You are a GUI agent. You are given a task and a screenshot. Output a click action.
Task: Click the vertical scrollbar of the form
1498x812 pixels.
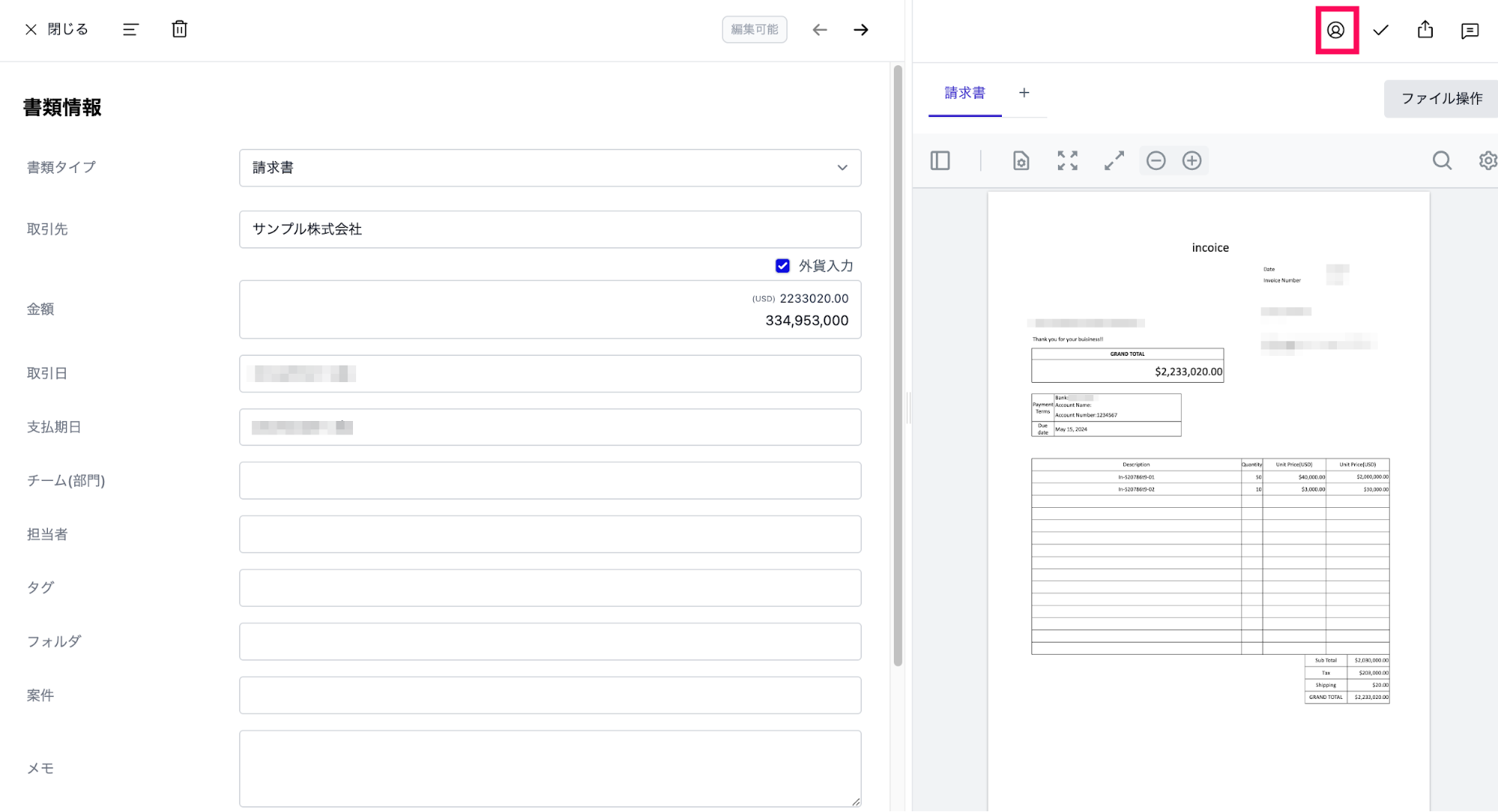[897, 366]
